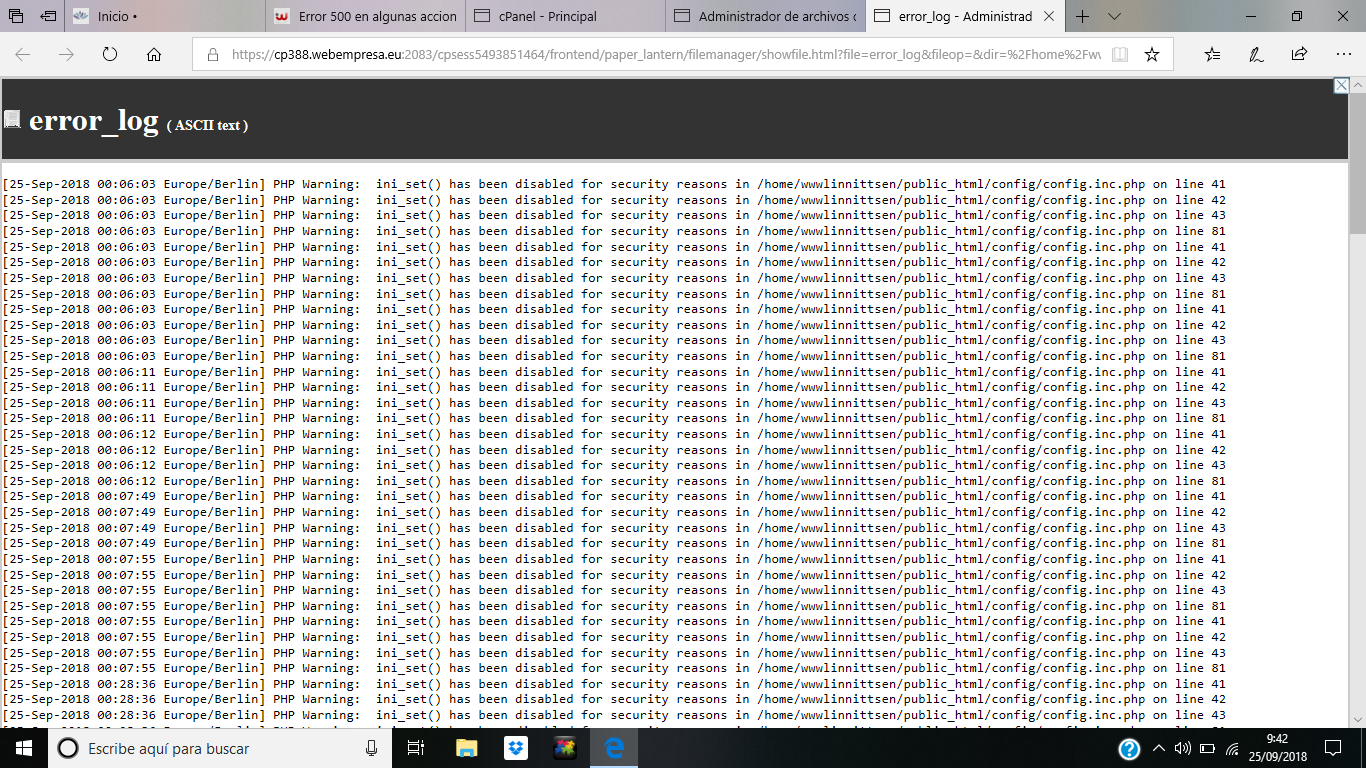1366x768 pixels.
Task: Open the volume control in tray
Action: 1182,748
